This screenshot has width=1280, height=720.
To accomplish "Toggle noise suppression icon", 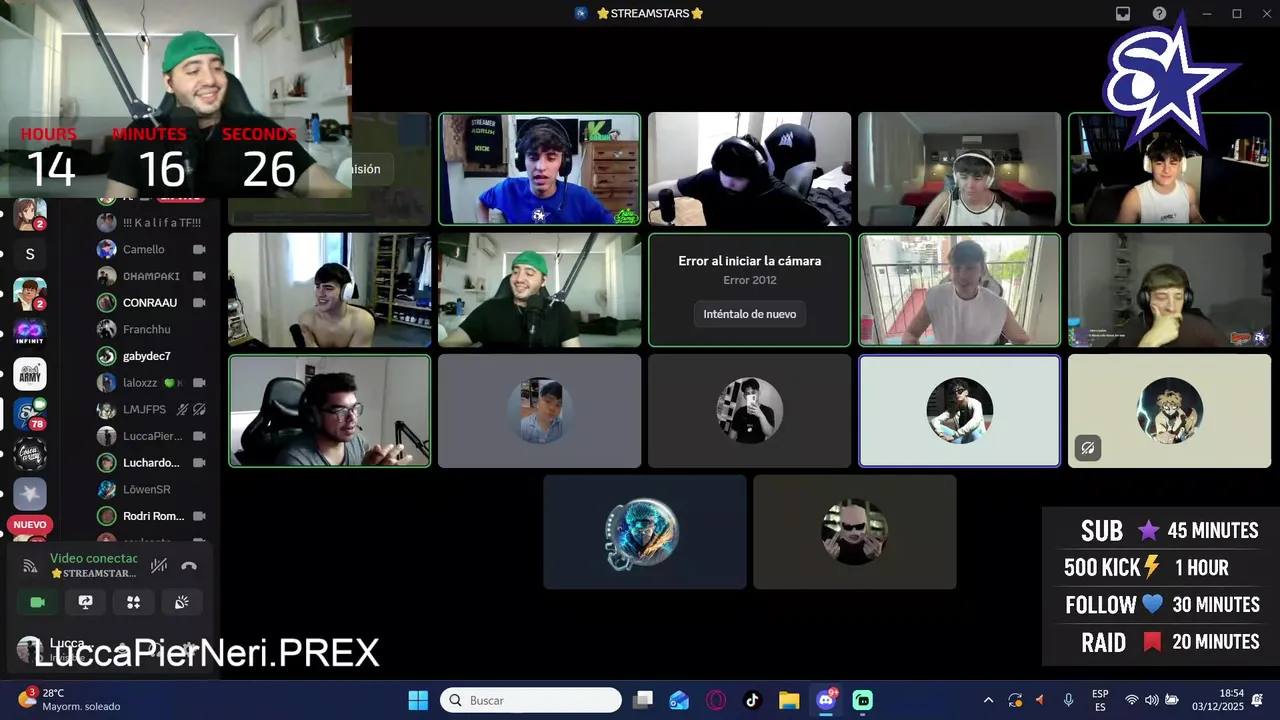I will (158, 566).
